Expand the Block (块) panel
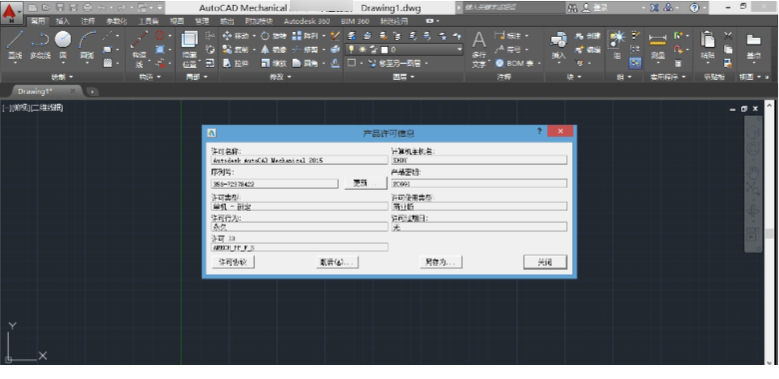 point(574,77)
